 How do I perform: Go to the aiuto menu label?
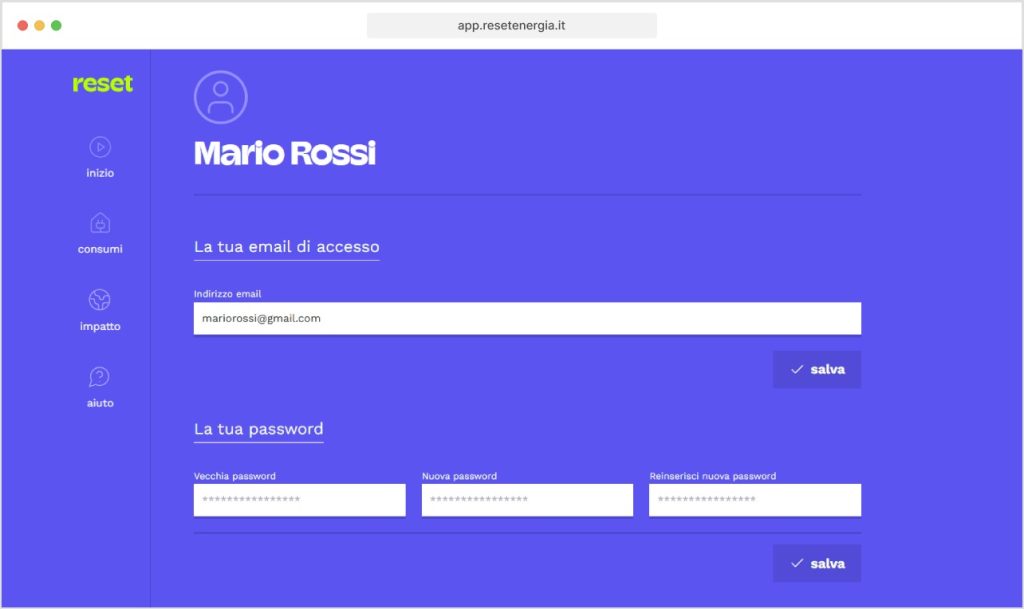(100, 403)
